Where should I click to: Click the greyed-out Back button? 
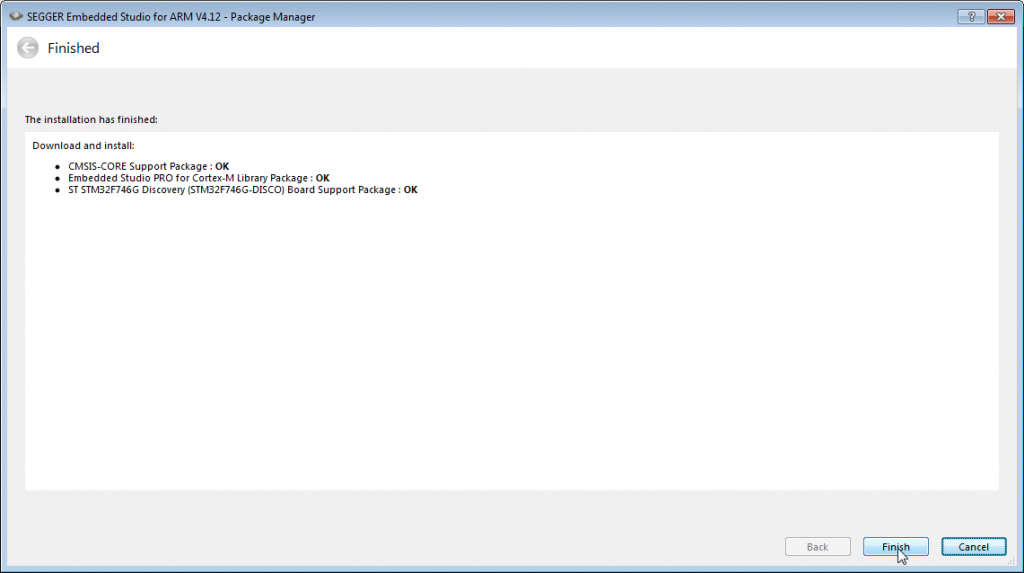tap(817, 547)
